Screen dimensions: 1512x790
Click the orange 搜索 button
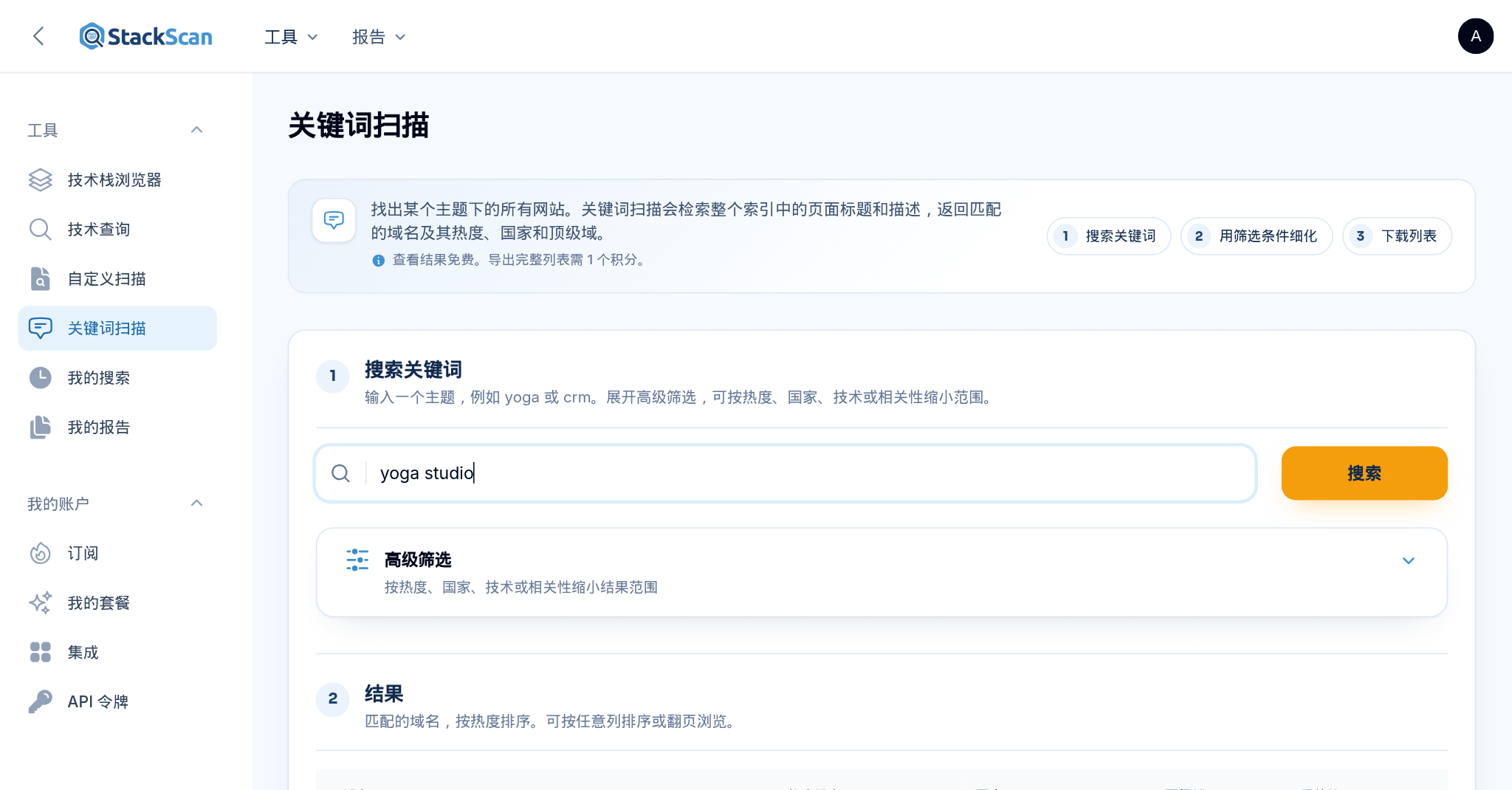[1364, 473]
